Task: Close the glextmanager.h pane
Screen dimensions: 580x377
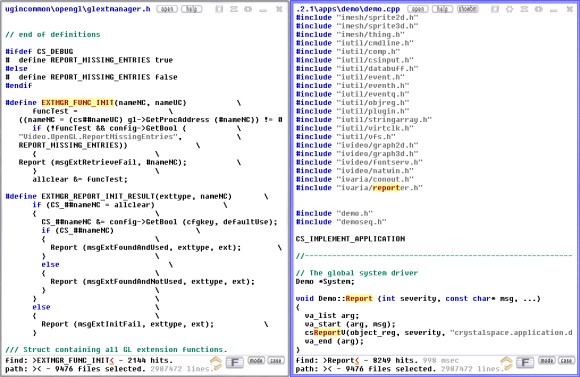Action: (x=279, y=9)
